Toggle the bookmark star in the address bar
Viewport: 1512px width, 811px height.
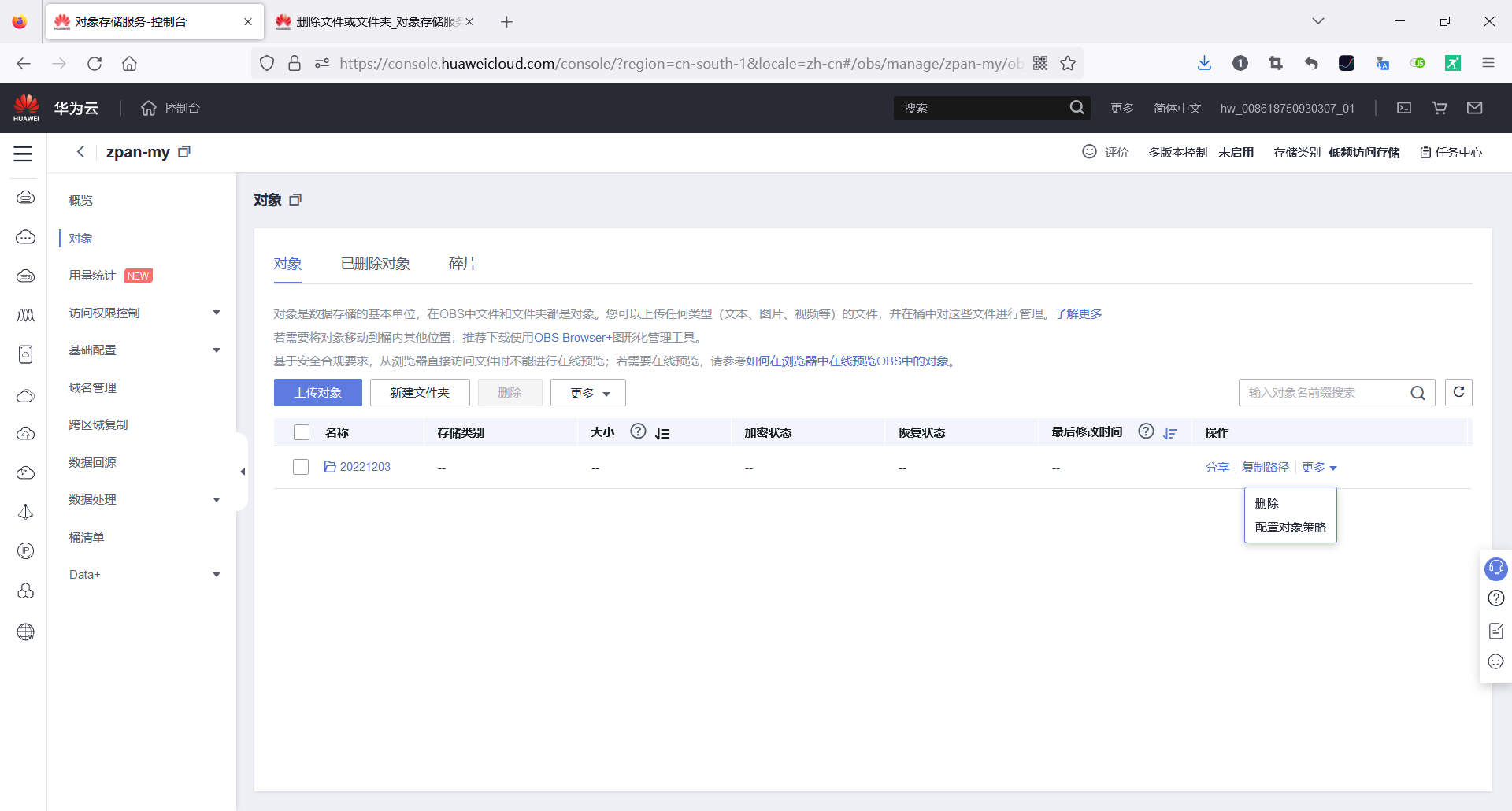1068,63
